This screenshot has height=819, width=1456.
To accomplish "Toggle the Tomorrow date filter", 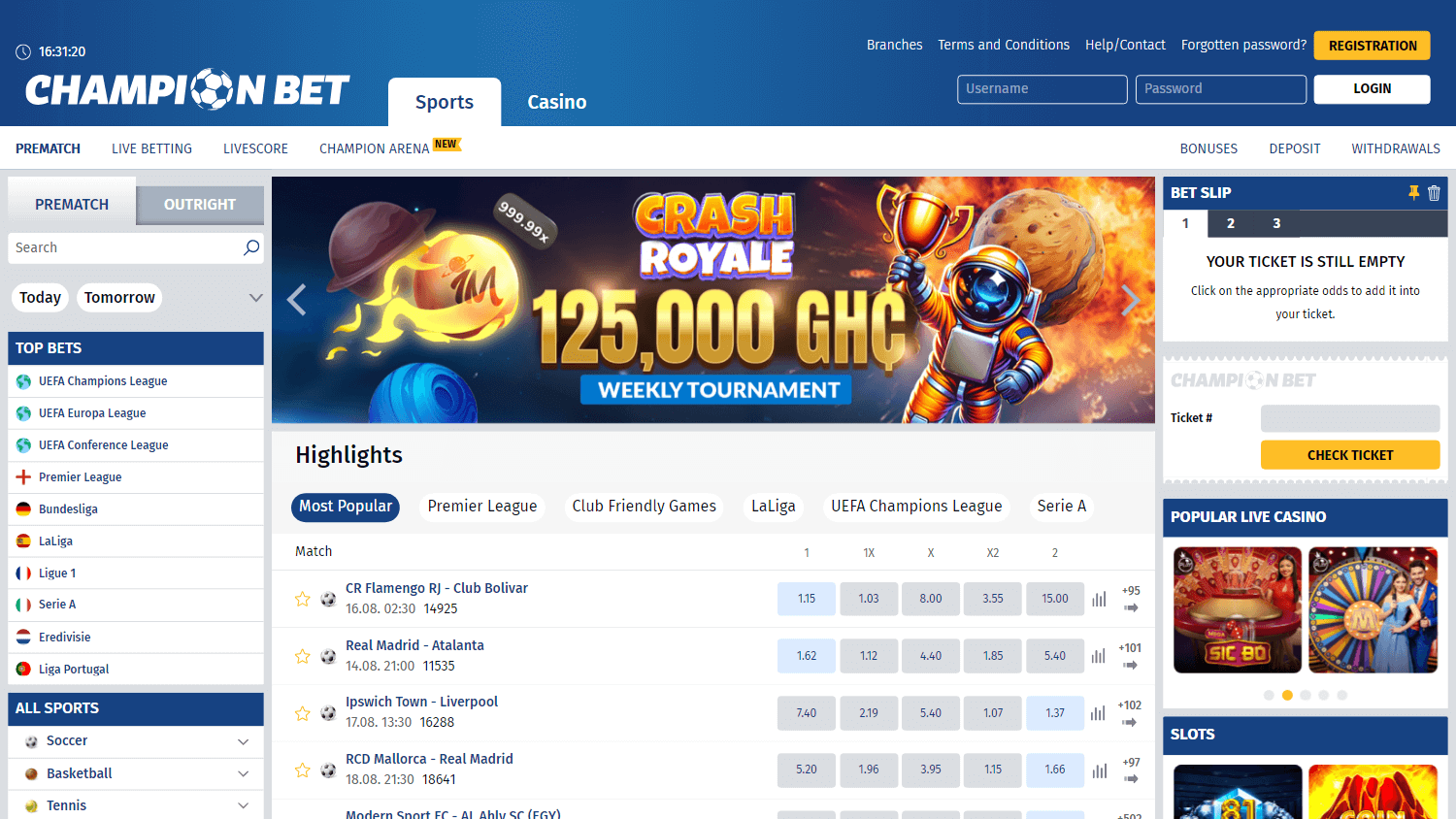I will tap(119, 298).
